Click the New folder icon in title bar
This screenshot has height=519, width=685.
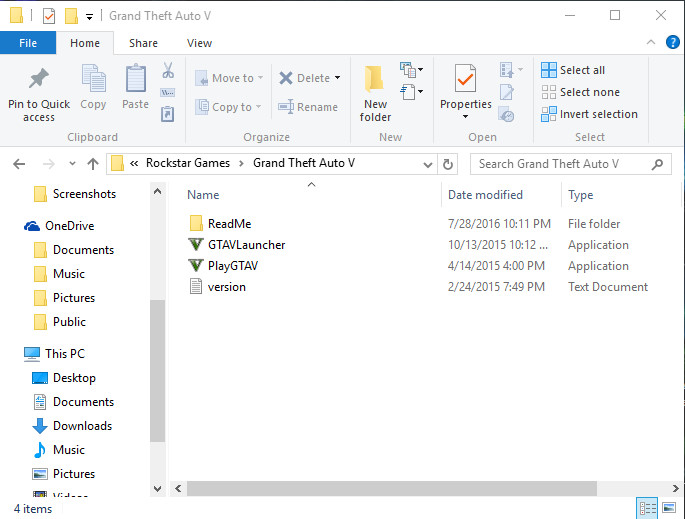click(71, 16)
